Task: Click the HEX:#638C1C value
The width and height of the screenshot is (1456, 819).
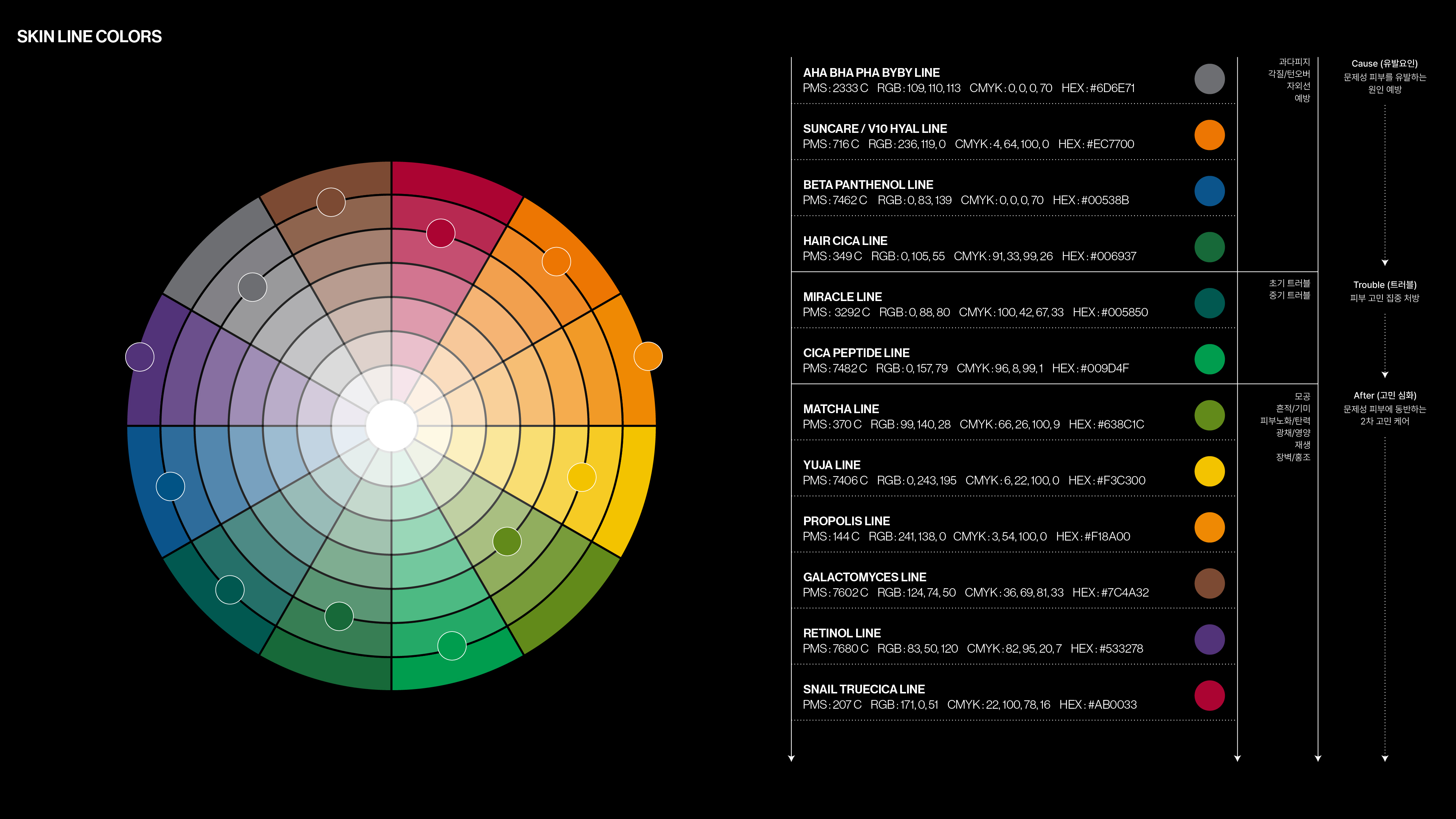Action: click(x=1106, y=424)
